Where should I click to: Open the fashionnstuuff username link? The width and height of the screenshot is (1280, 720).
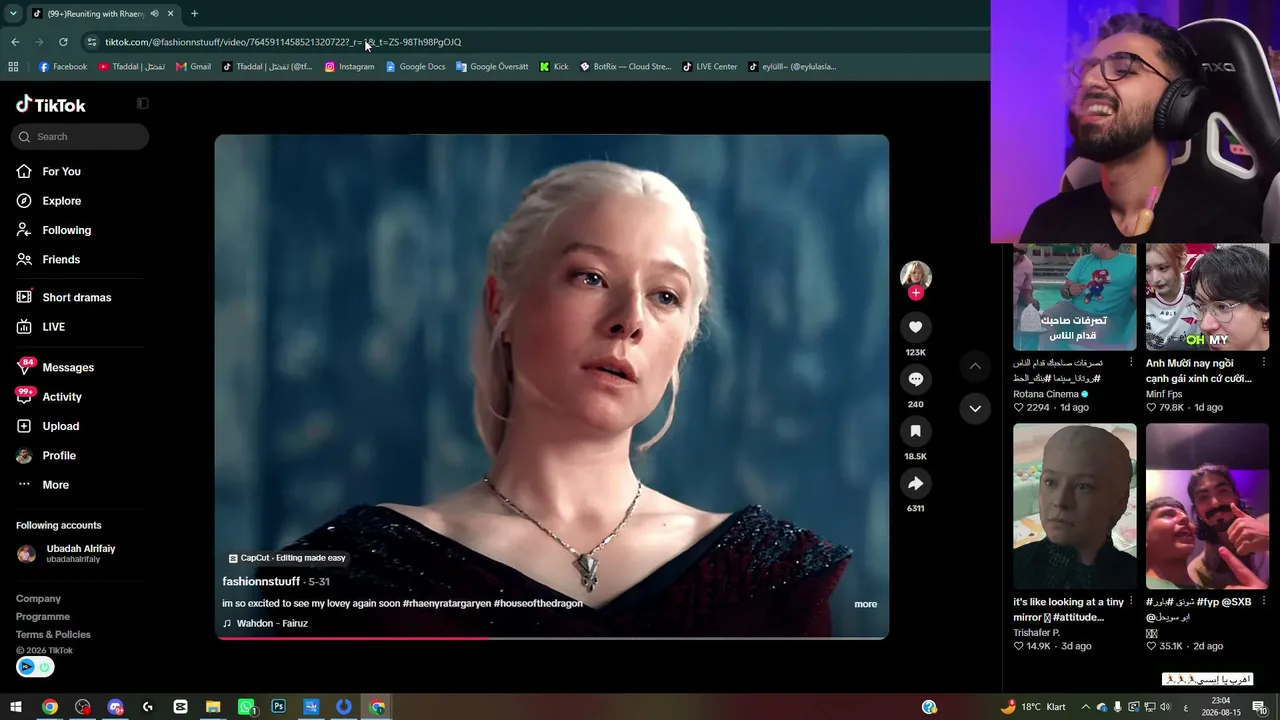(x=261, y=582)
